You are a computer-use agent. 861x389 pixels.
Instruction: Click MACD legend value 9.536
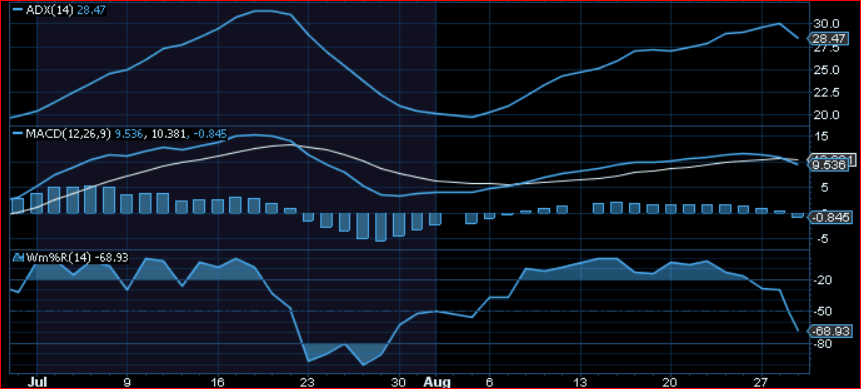[x=128, y=133]
